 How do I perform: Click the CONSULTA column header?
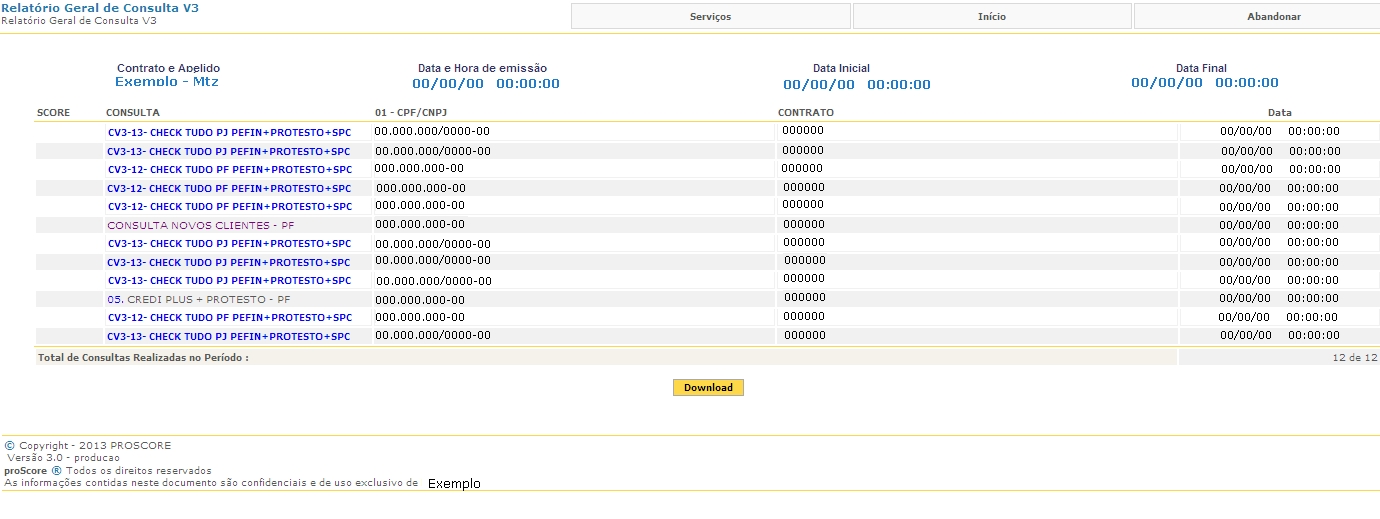coord(133,113)
